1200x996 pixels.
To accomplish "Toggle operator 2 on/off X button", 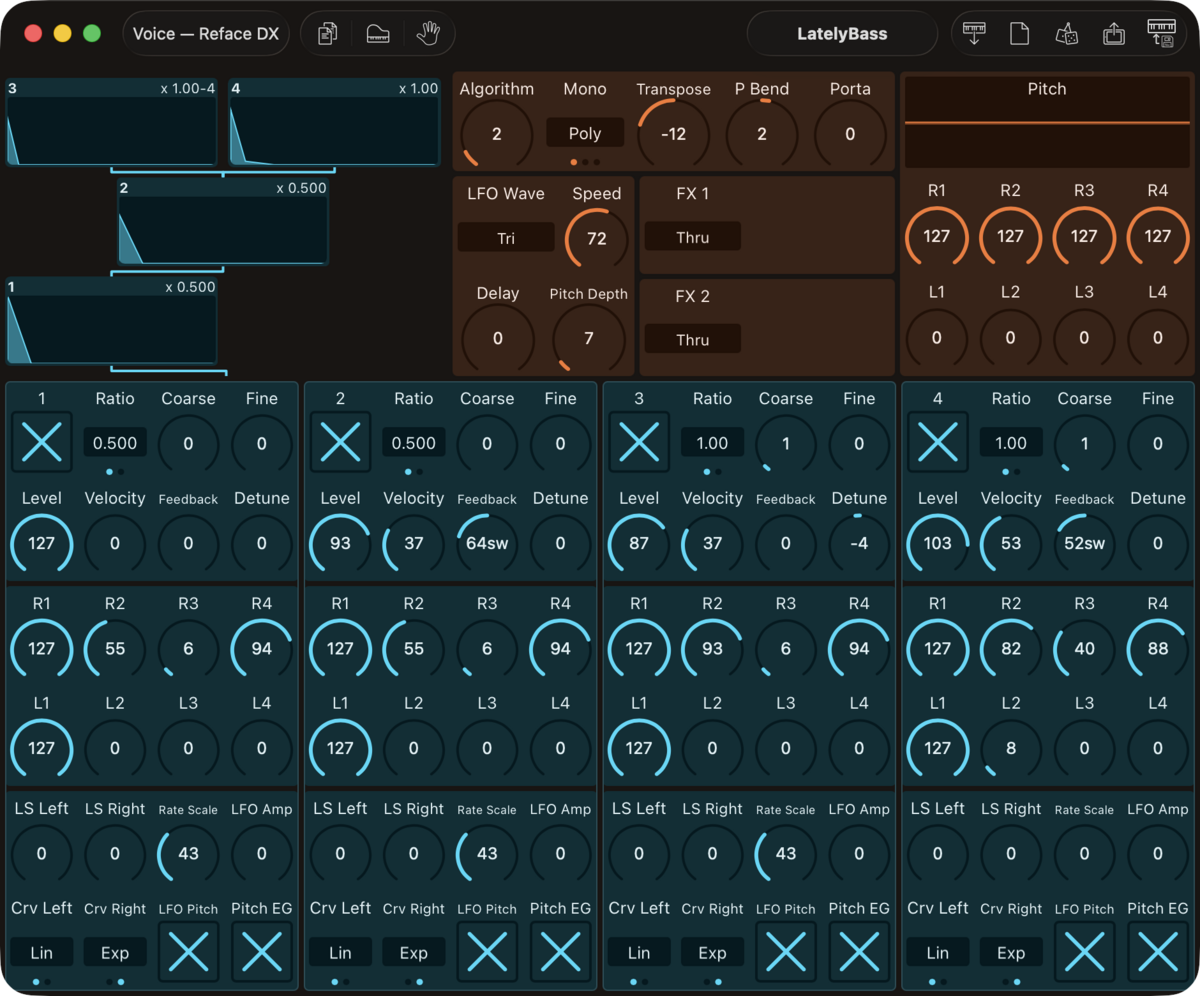I will (340, 442).
